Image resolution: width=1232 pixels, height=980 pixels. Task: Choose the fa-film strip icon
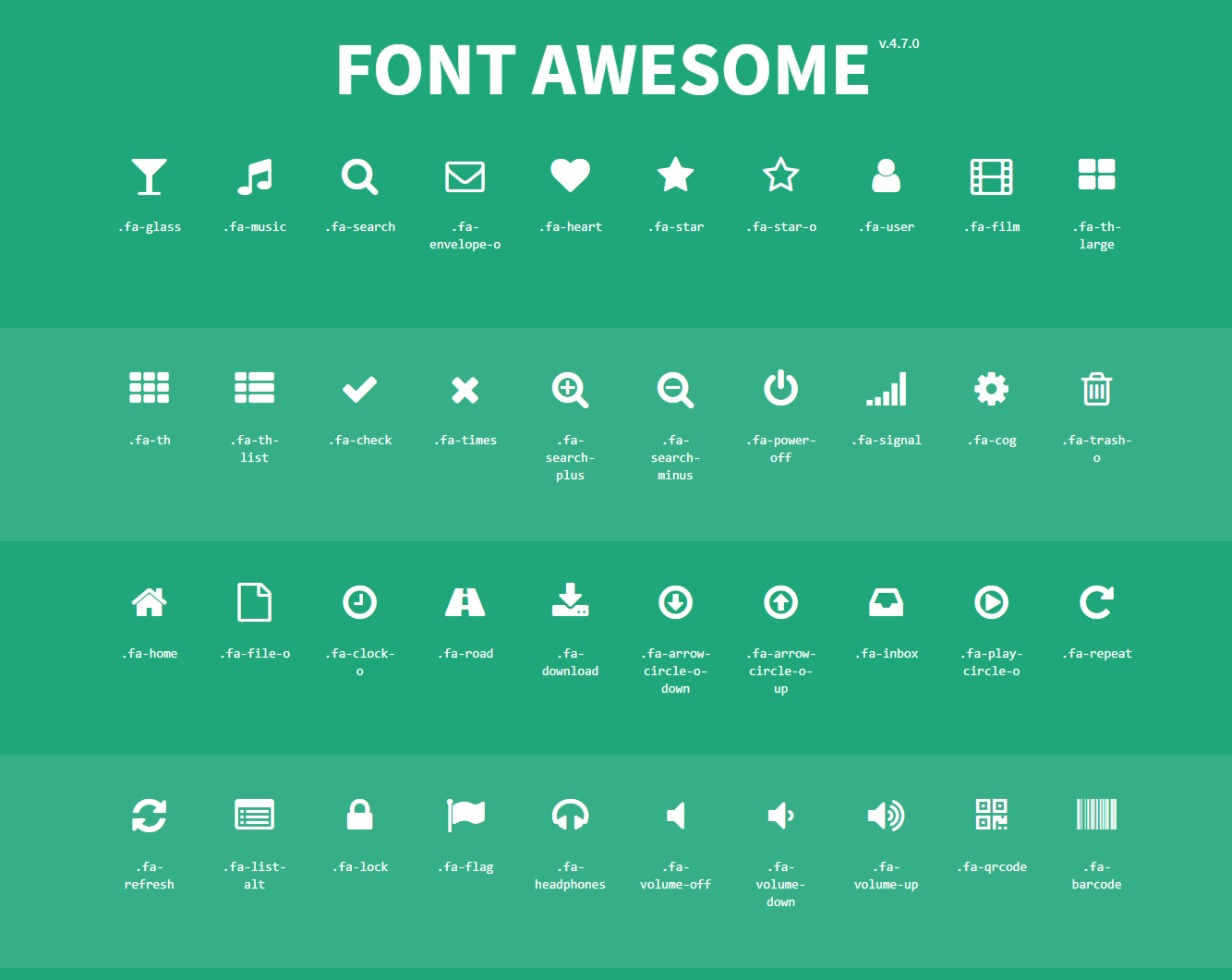[x=992, y=176]
